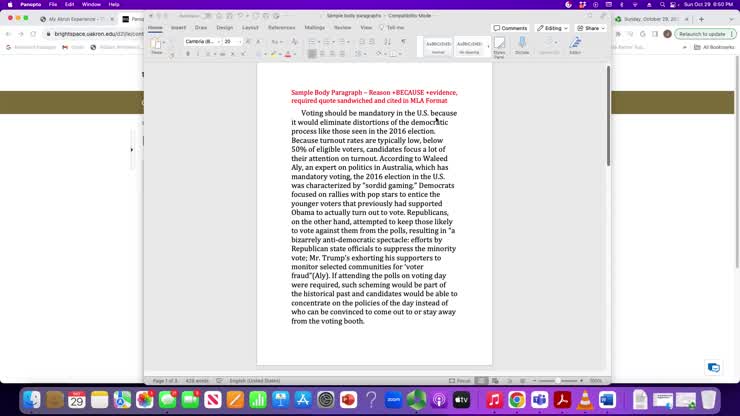
Task: Open VLC cone icon in Dock
Action: [x=585, y=400]
